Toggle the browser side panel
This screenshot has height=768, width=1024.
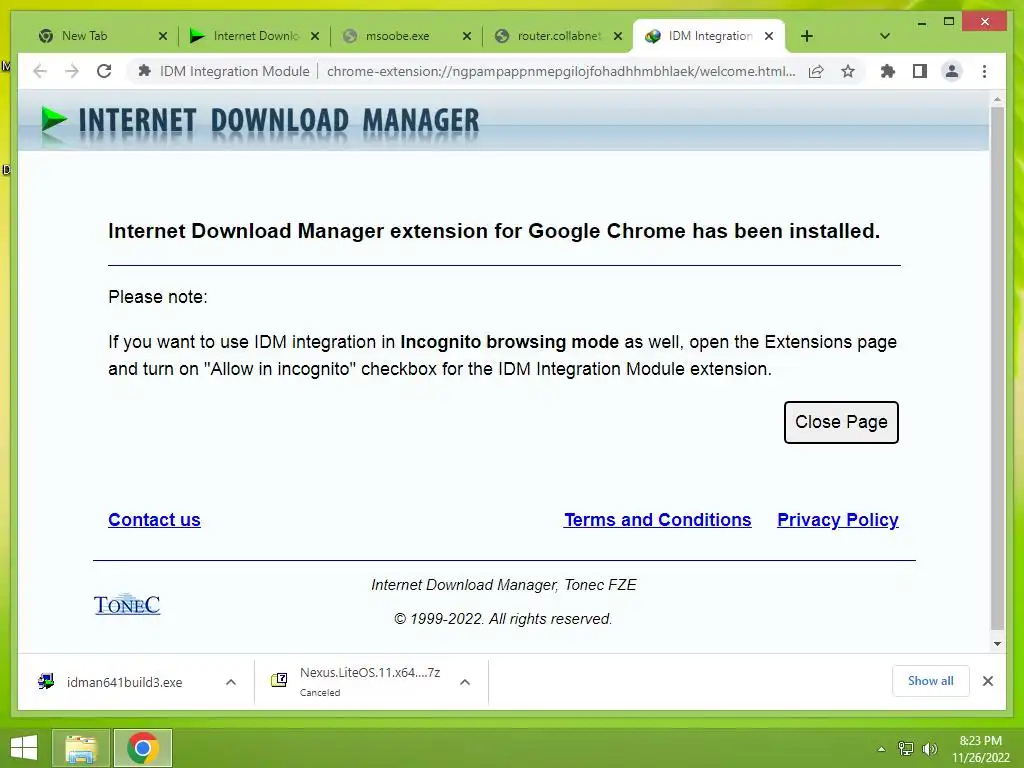pyautogui.click(x=920, y=71)
